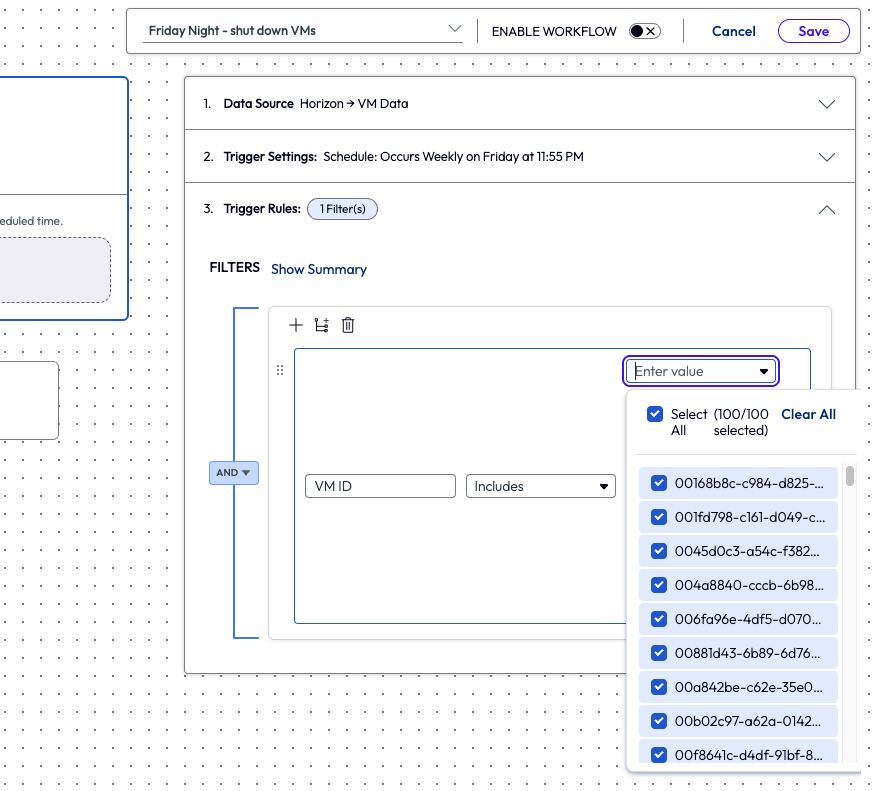
Task: Open the AND operator dropdown
Action: coord(234,473)
